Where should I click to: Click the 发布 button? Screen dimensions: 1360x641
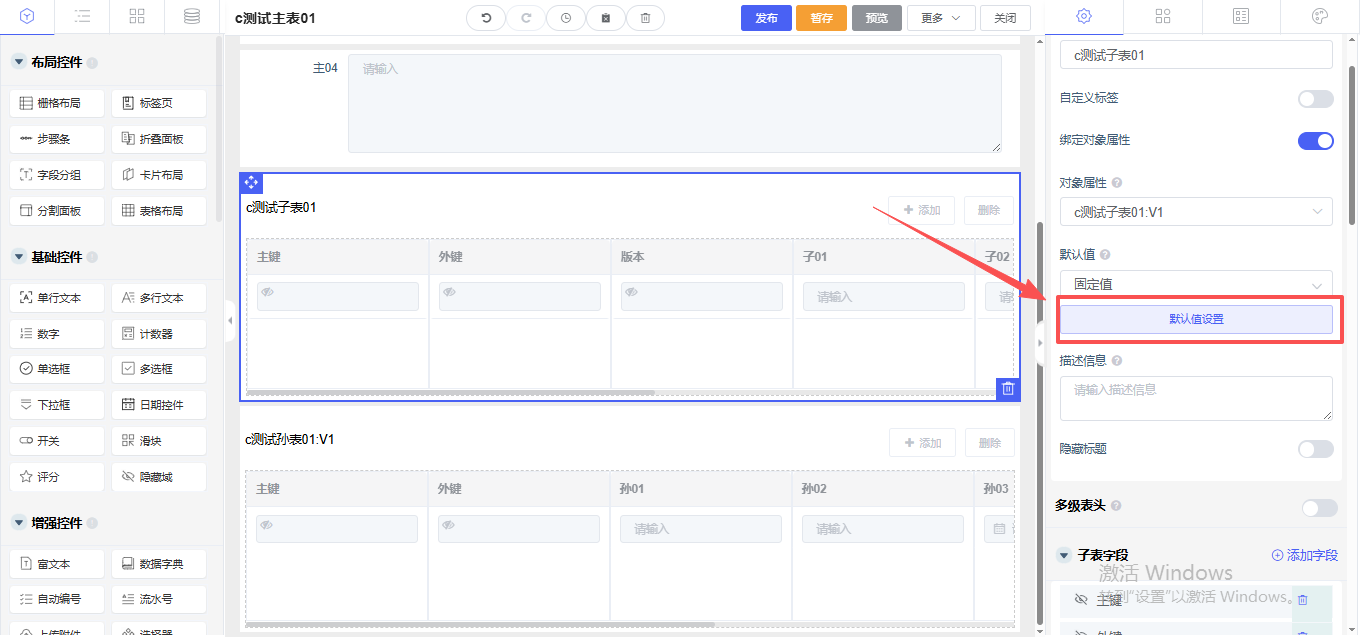coord(766,18)
